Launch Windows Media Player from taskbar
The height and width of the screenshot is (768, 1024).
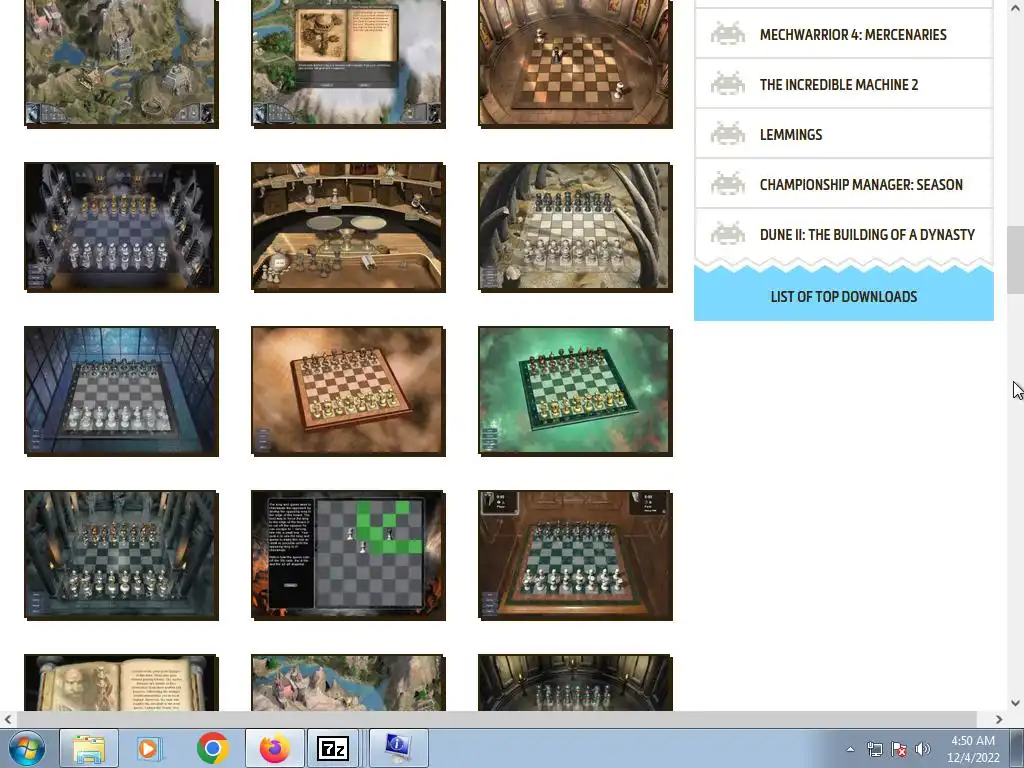click(148, 748)
